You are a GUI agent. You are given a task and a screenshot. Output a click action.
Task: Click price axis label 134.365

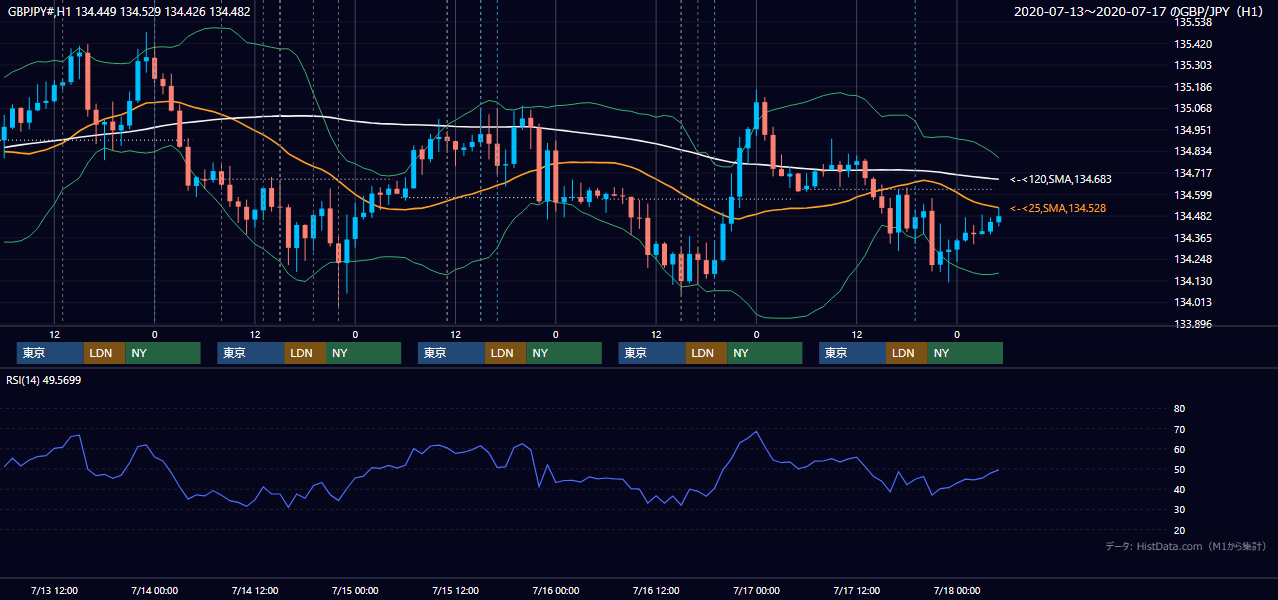1193,238
